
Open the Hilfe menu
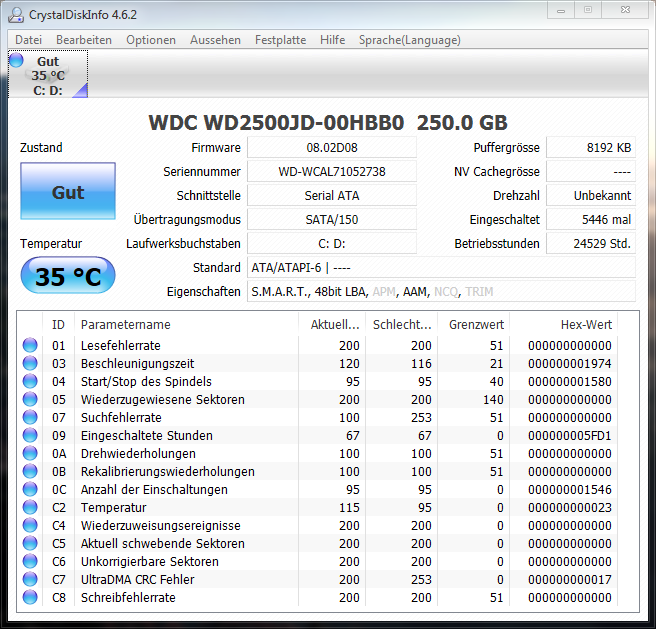pyautogui.click(x=332, y=40)
